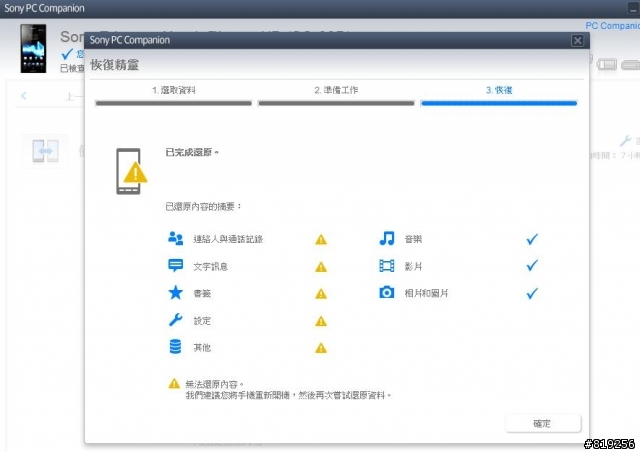Click the wrench icon in background window

click(x=625, y=141)
